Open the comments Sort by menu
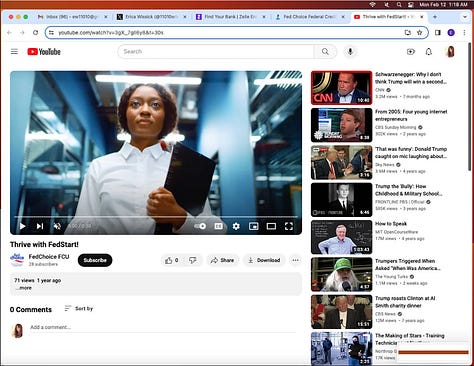Image resolution: width=474 pixels, height=366 pixels. (x=79, y=309)
